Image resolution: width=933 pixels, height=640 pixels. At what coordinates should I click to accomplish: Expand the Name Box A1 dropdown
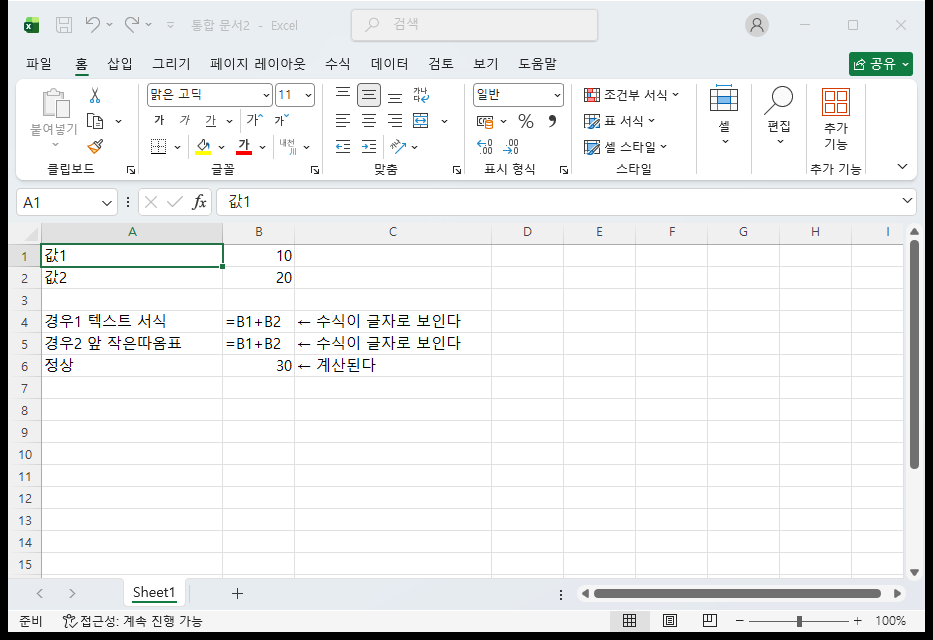(x=107, y=203)
